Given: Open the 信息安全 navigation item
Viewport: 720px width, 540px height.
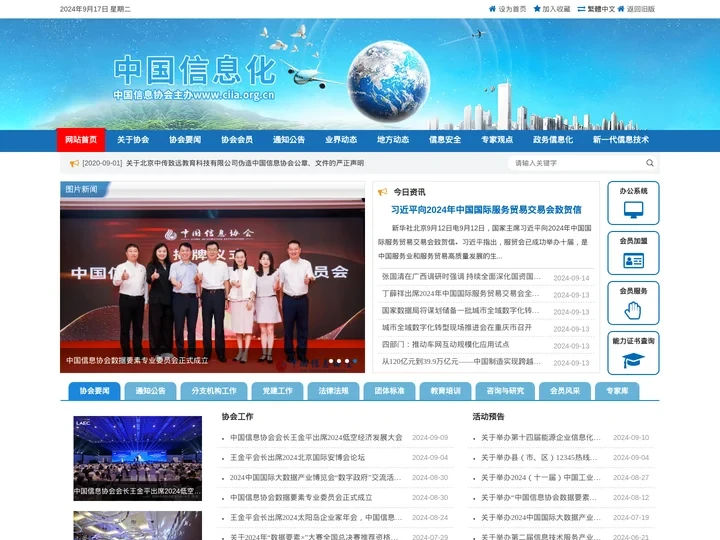Looking at the screenshot, I should tap(445, 140).
